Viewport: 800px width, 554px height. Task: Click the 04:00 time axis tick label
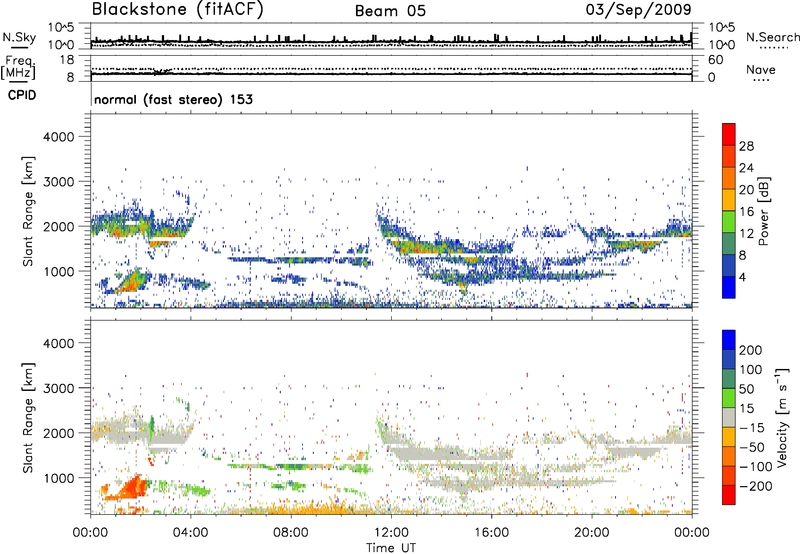click(191, 533)
